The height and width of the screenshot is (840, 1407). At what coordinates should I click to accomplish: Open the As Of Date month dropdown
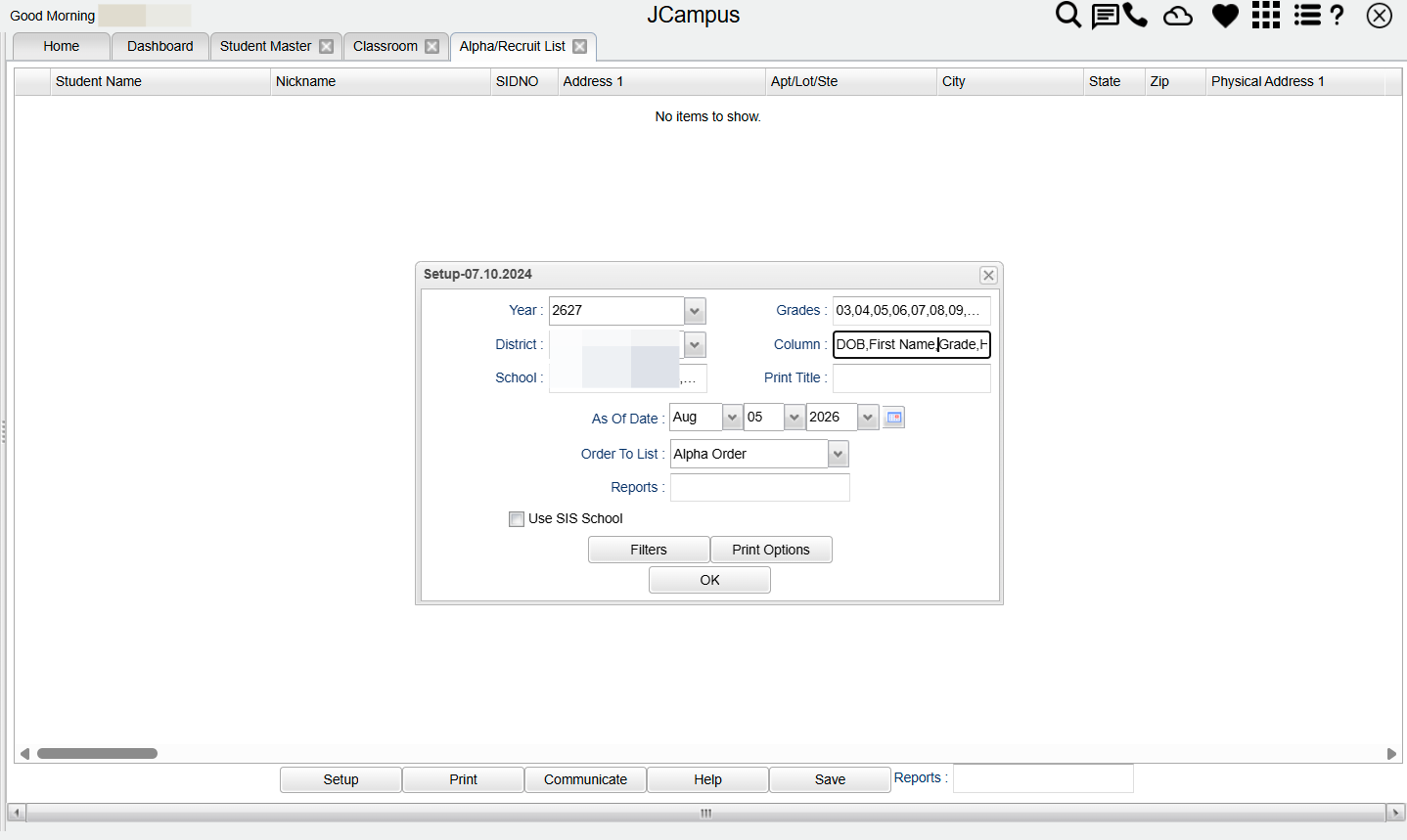coord(732,418)
